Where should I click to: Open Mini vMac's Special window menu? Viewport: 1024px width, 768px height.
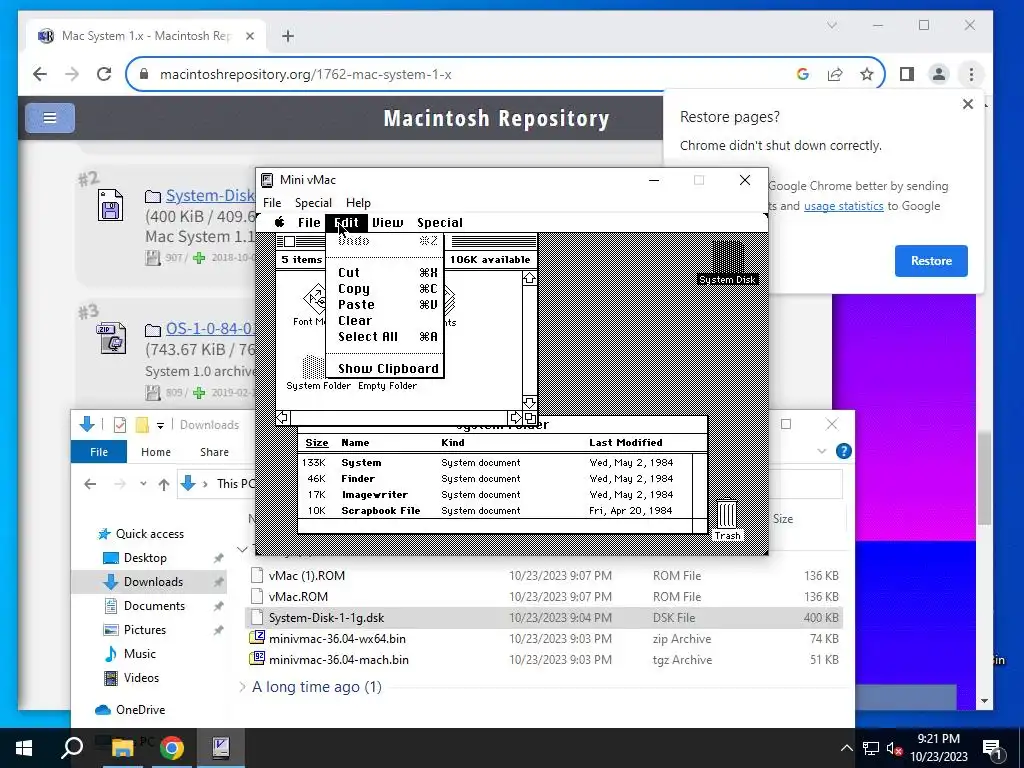pos(313,202)
